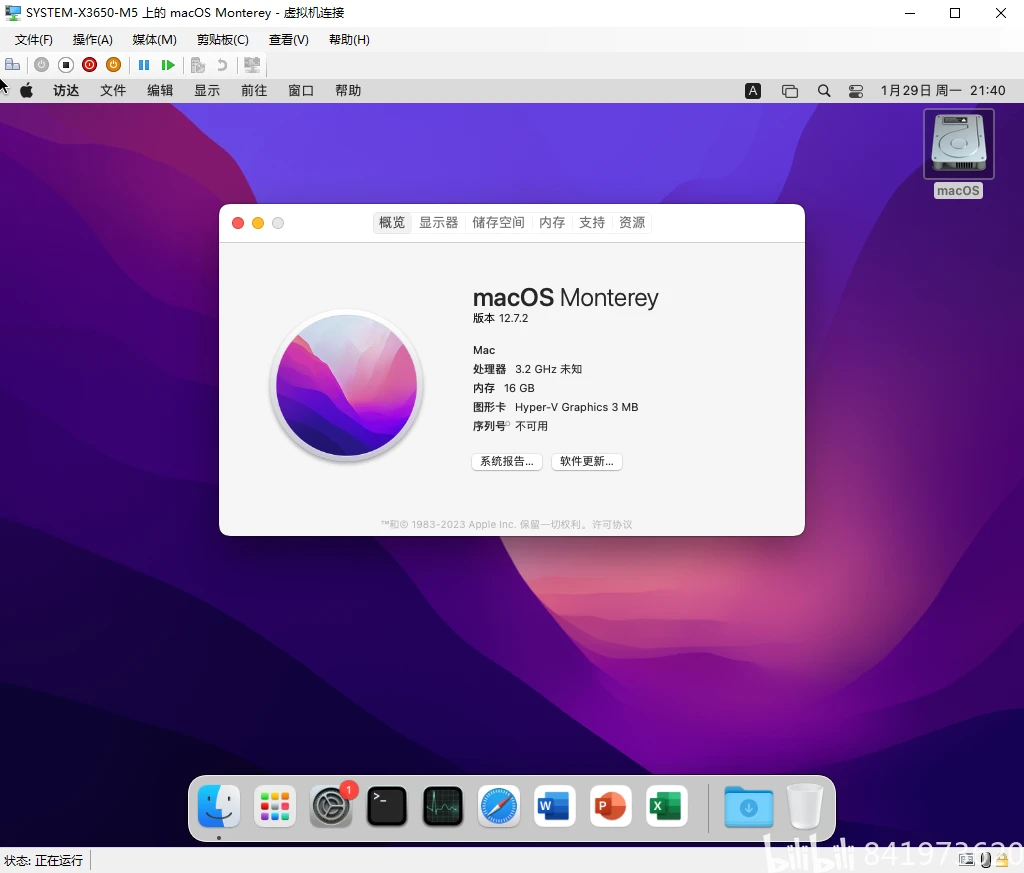This screenshot has width=1024, height=873.
Task: Open the 操作(A) menu
Action: 93,40
